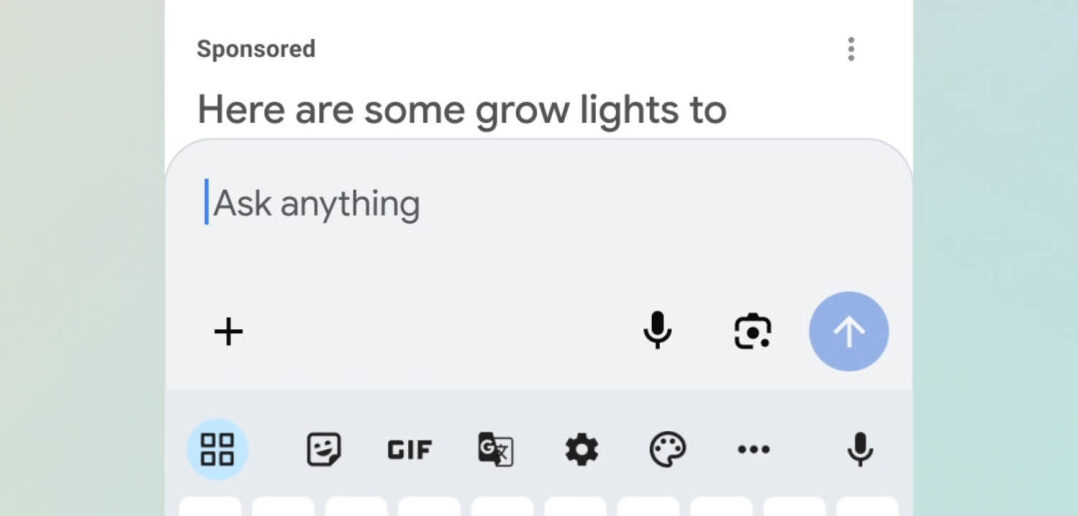
Task: Start voice typing with the keyboard toolbar microphone
Action: (x=860, y=450)
